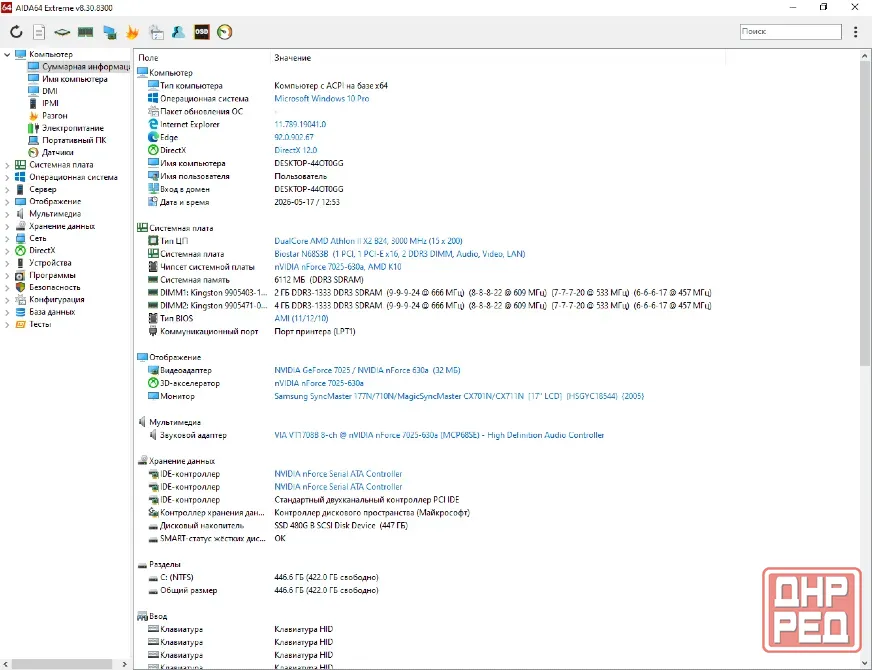
Task: Click inside the Поиск search field
Action: click(790, 32)
